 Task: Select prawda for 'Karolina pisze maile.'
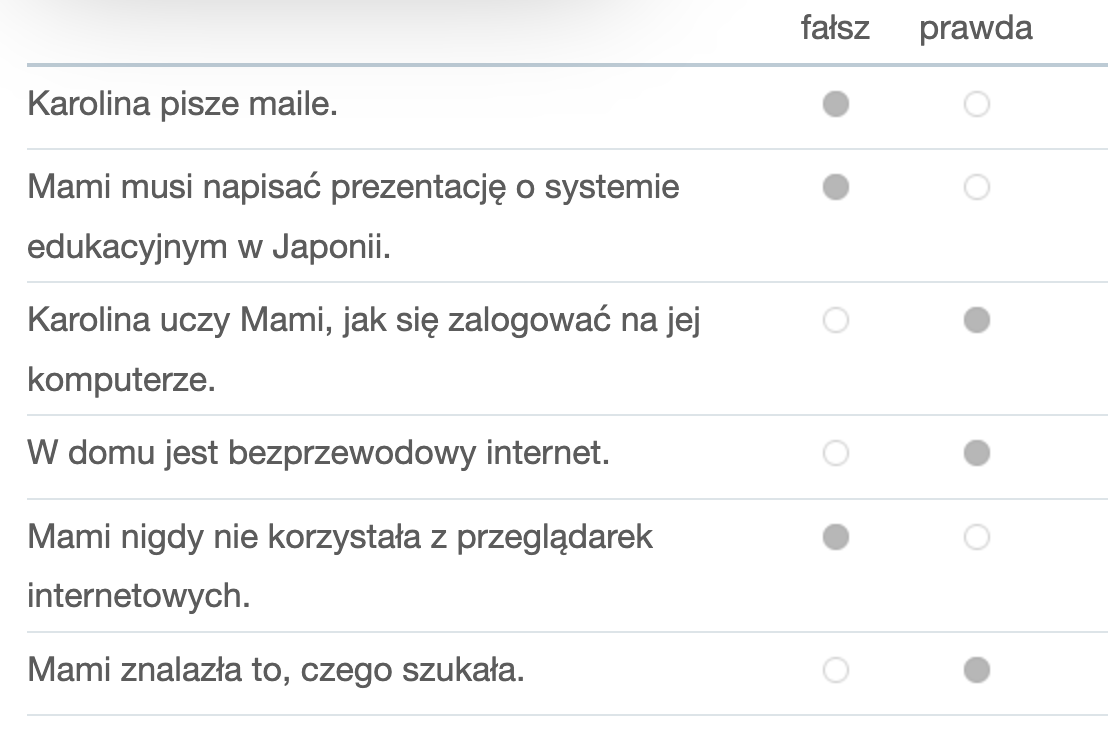point(977,104)
